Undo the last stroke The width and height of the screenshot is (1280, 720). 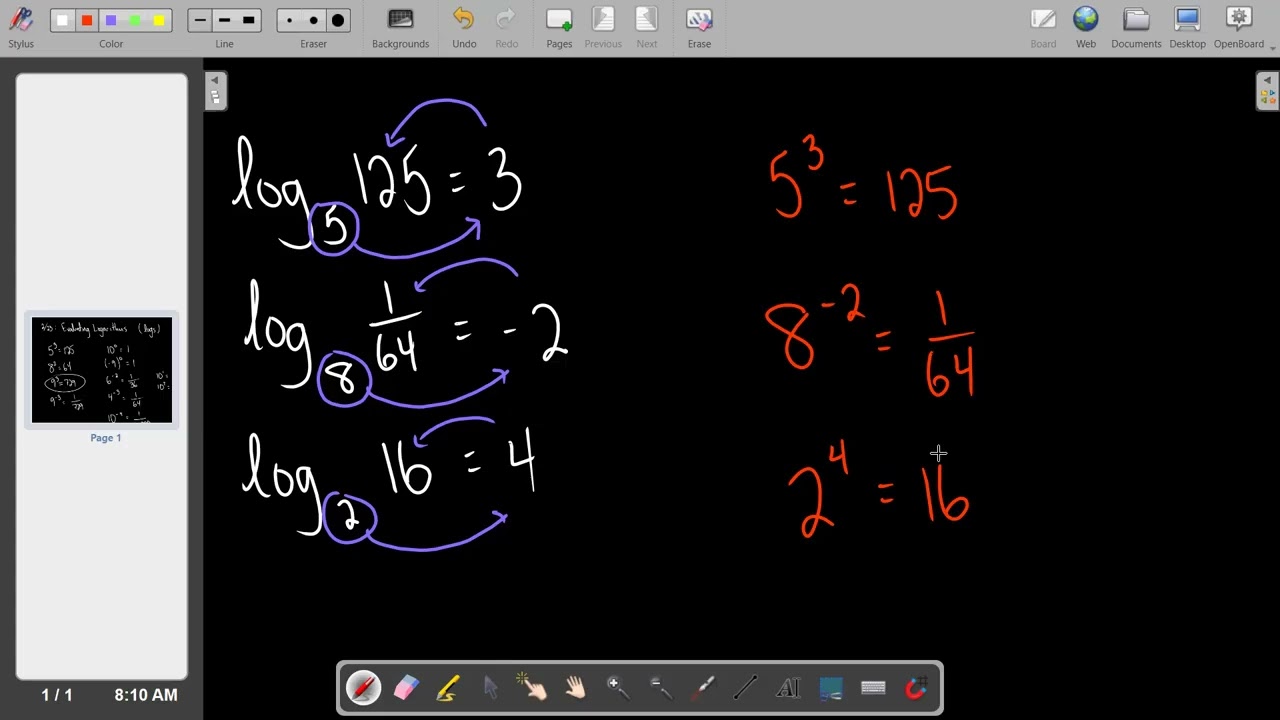[x=464, y=28]
